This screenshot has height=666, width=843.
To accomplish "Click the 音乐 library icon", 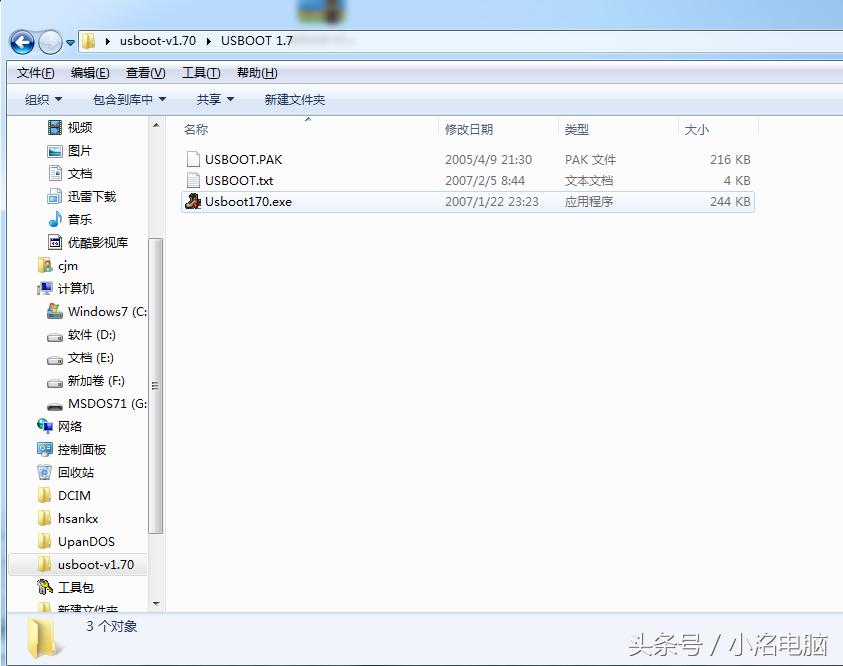I will pyautogui.click(x=58, y=219).
